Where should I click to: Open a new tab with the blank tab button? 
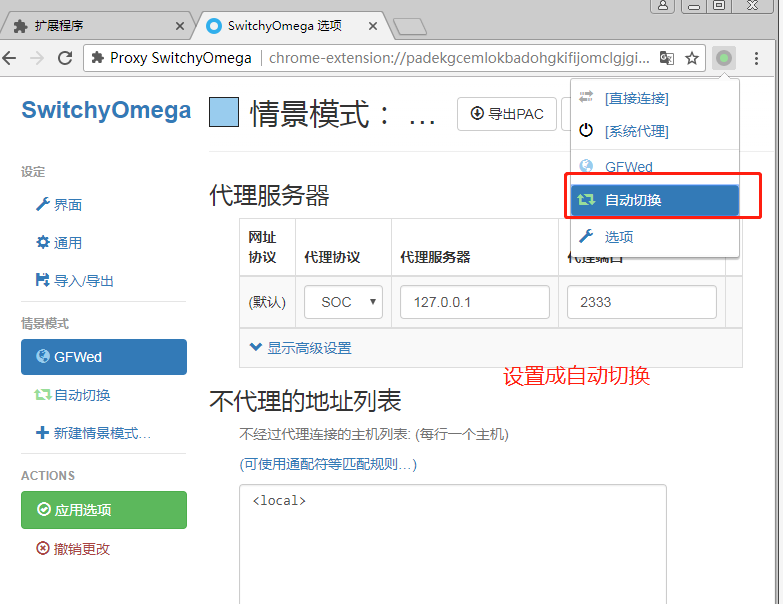click(410, 26)
